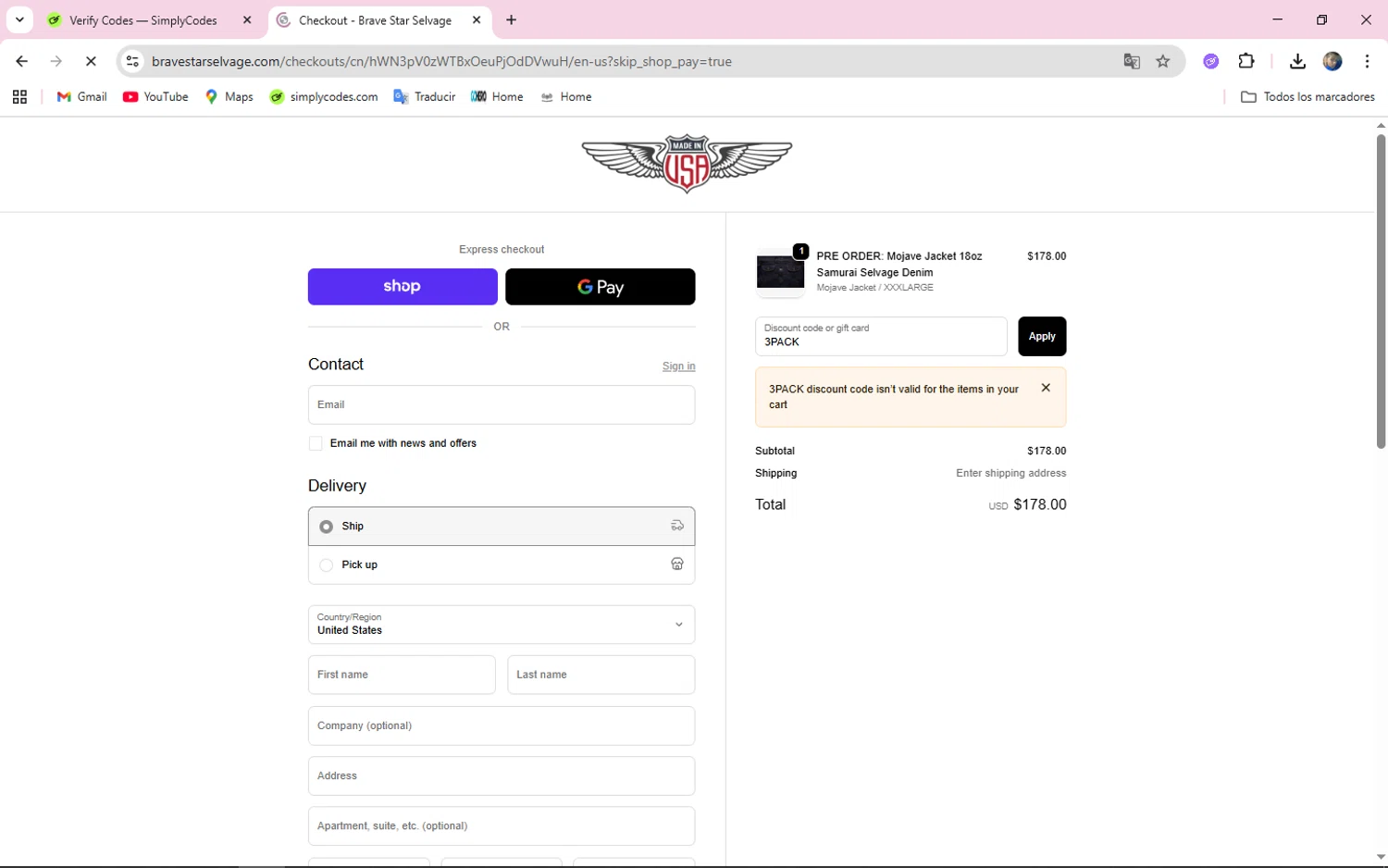Open YouTube bookmark
Viewport: 1388px width, 868px height.
point(155,96)
